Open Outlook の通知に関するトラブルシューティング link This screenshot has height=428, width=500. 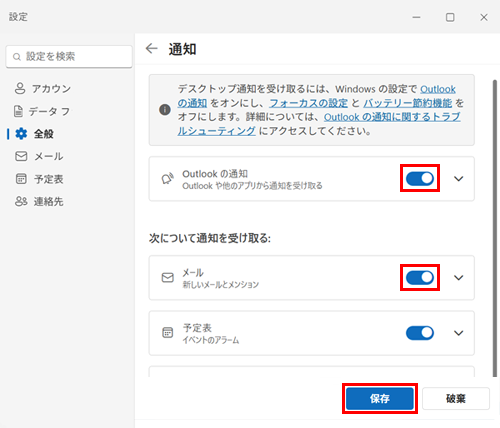point(392,117)
